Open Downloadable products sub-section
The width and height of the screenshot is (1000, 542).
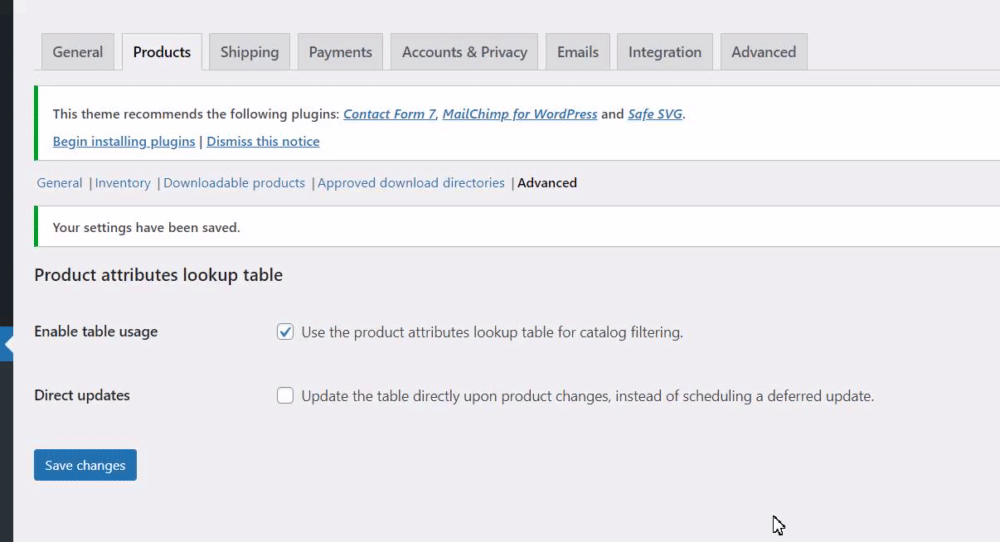(234, 183)
